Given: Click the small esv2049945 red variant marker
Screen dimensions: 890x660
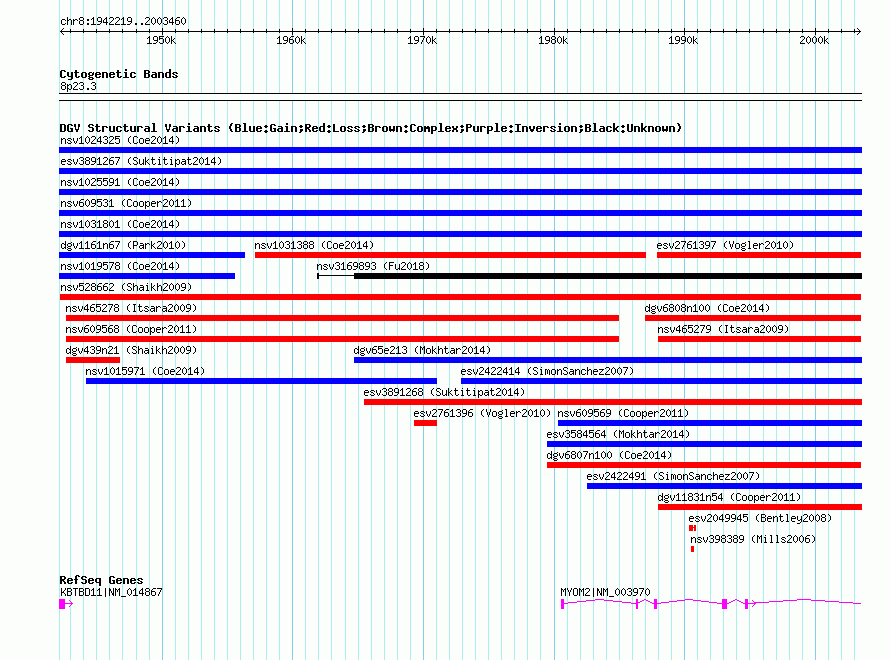Looking at the screenshot, I should (692, 528).
